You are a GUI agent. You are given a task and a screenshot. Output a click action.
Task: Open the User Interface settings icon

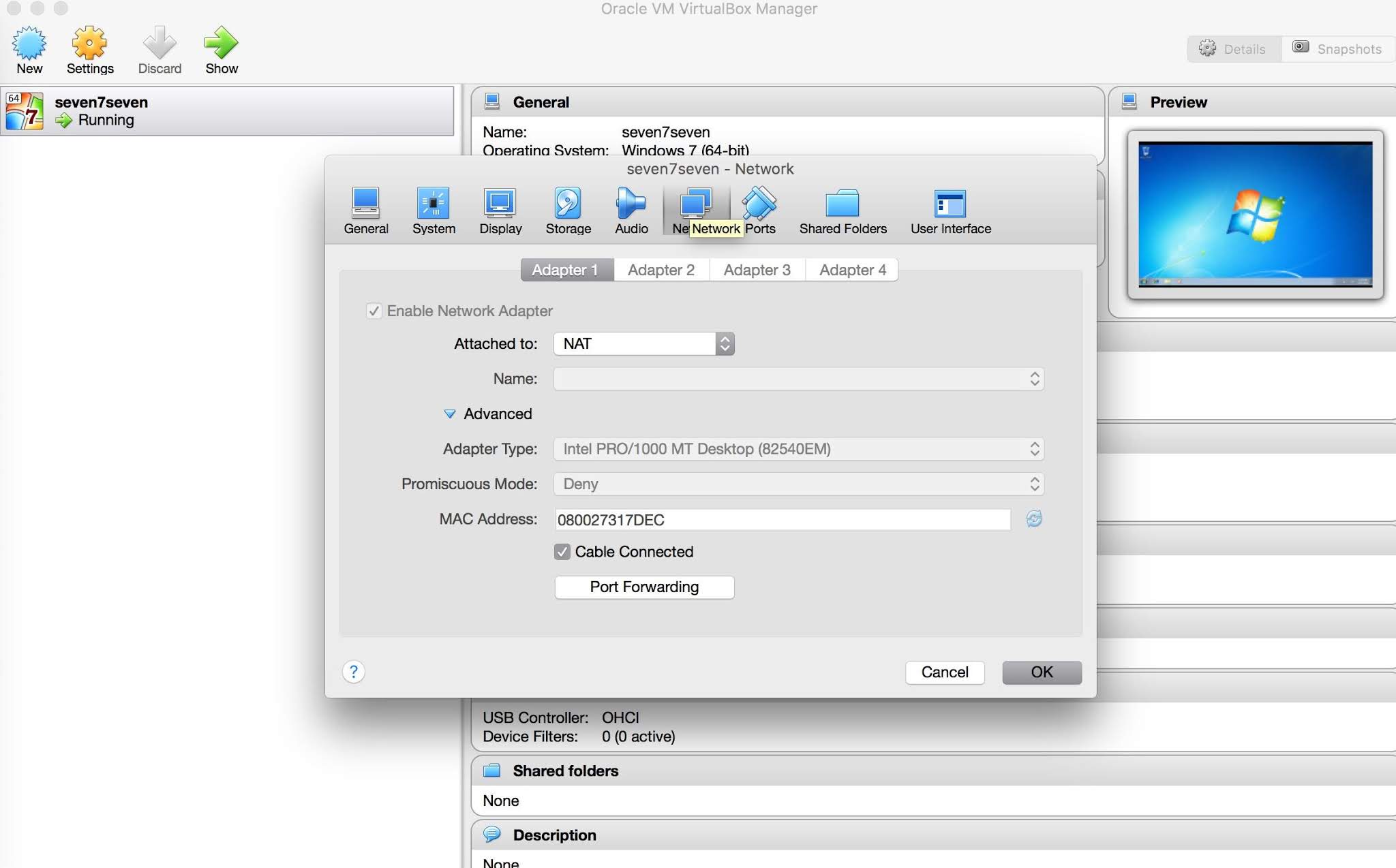click(950, 203)
